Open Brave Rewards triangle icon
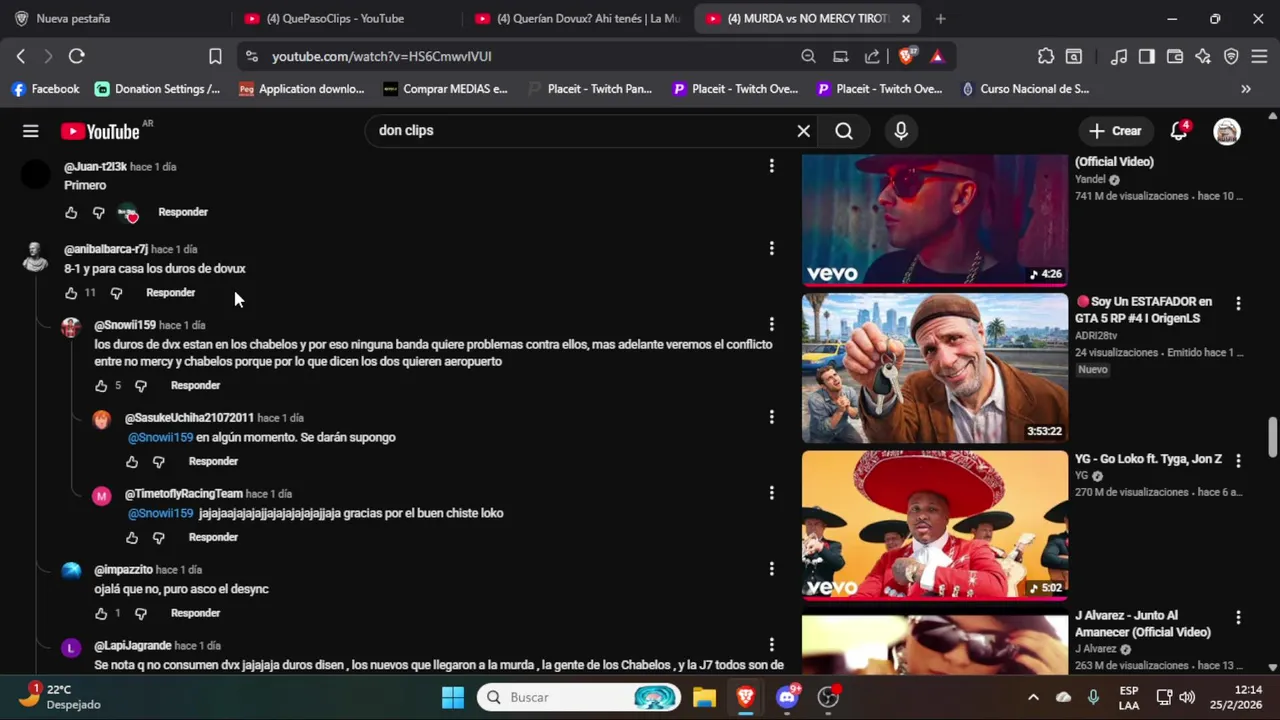Image resolution: width=1280 pixels, height=720 pixels. 937,57
